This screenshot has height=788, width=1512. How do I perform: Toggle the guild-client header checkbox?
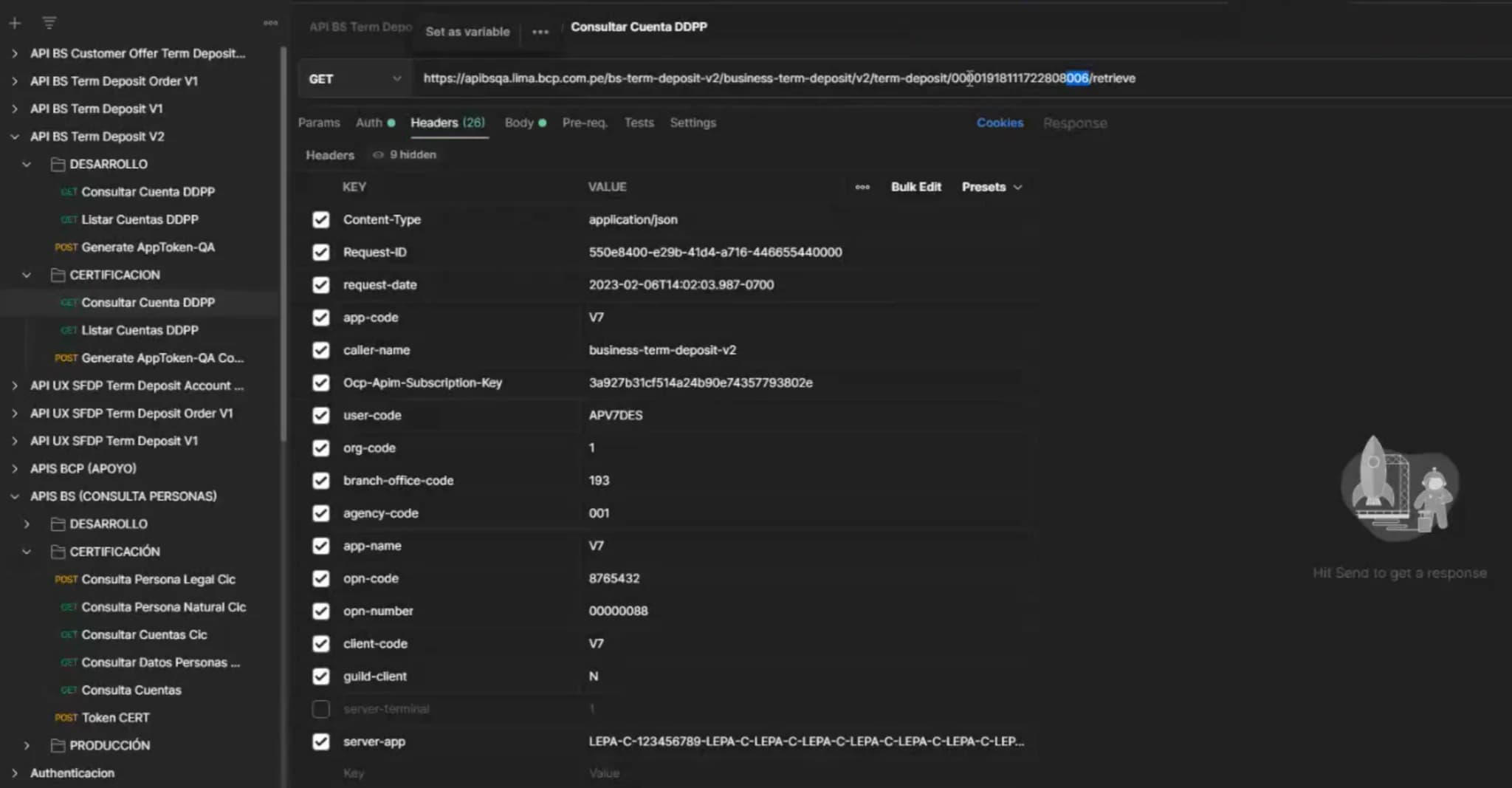[320, 676]
